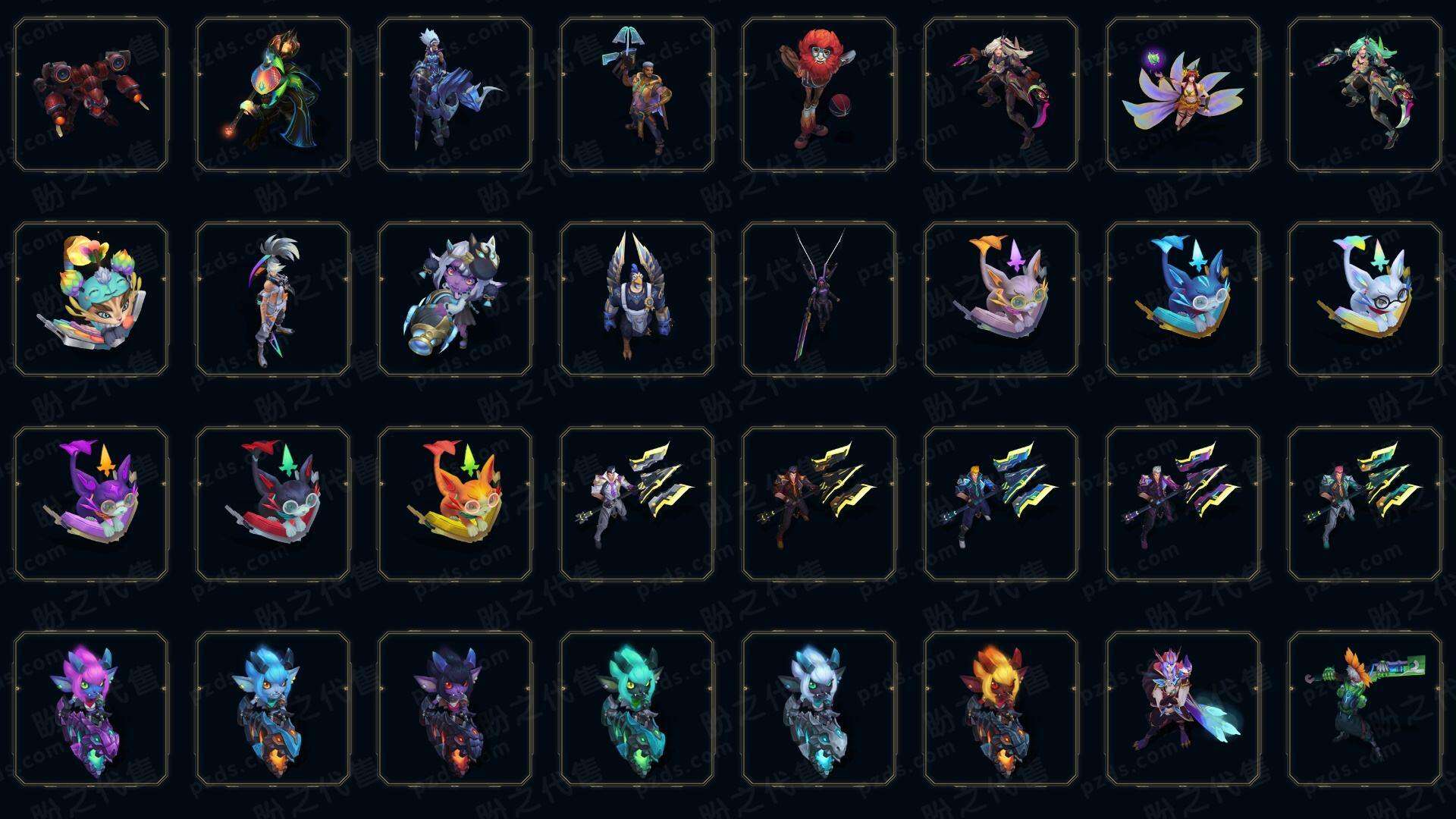Choose the blue-maned dragon rider chroma

click(x=273, y=708)
